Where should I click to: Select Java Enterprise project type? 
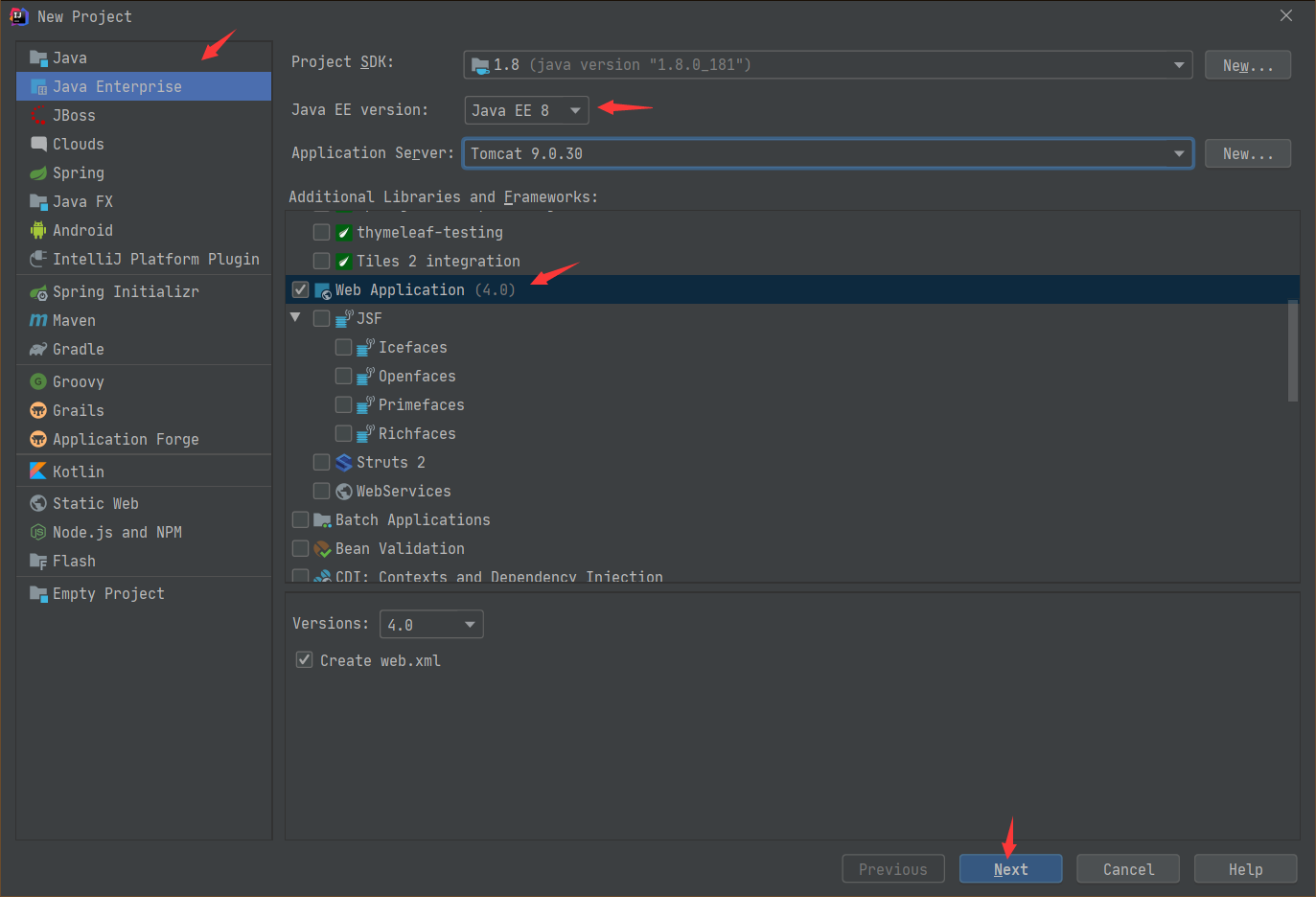coord(144,86)
